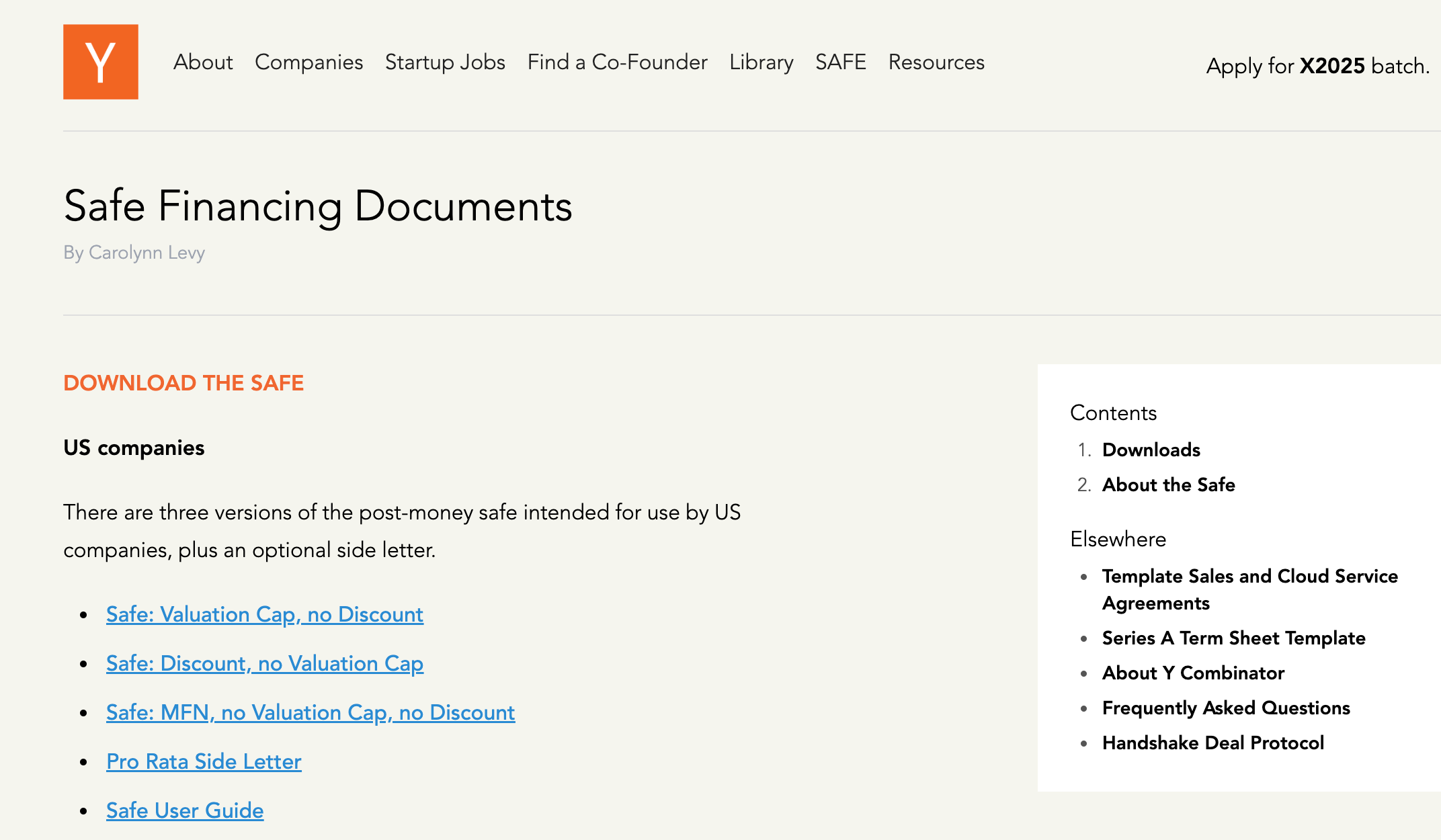The image size is (1441, 840).
Task: Jump to About the Safe section
Action: tap(1169, 485)
